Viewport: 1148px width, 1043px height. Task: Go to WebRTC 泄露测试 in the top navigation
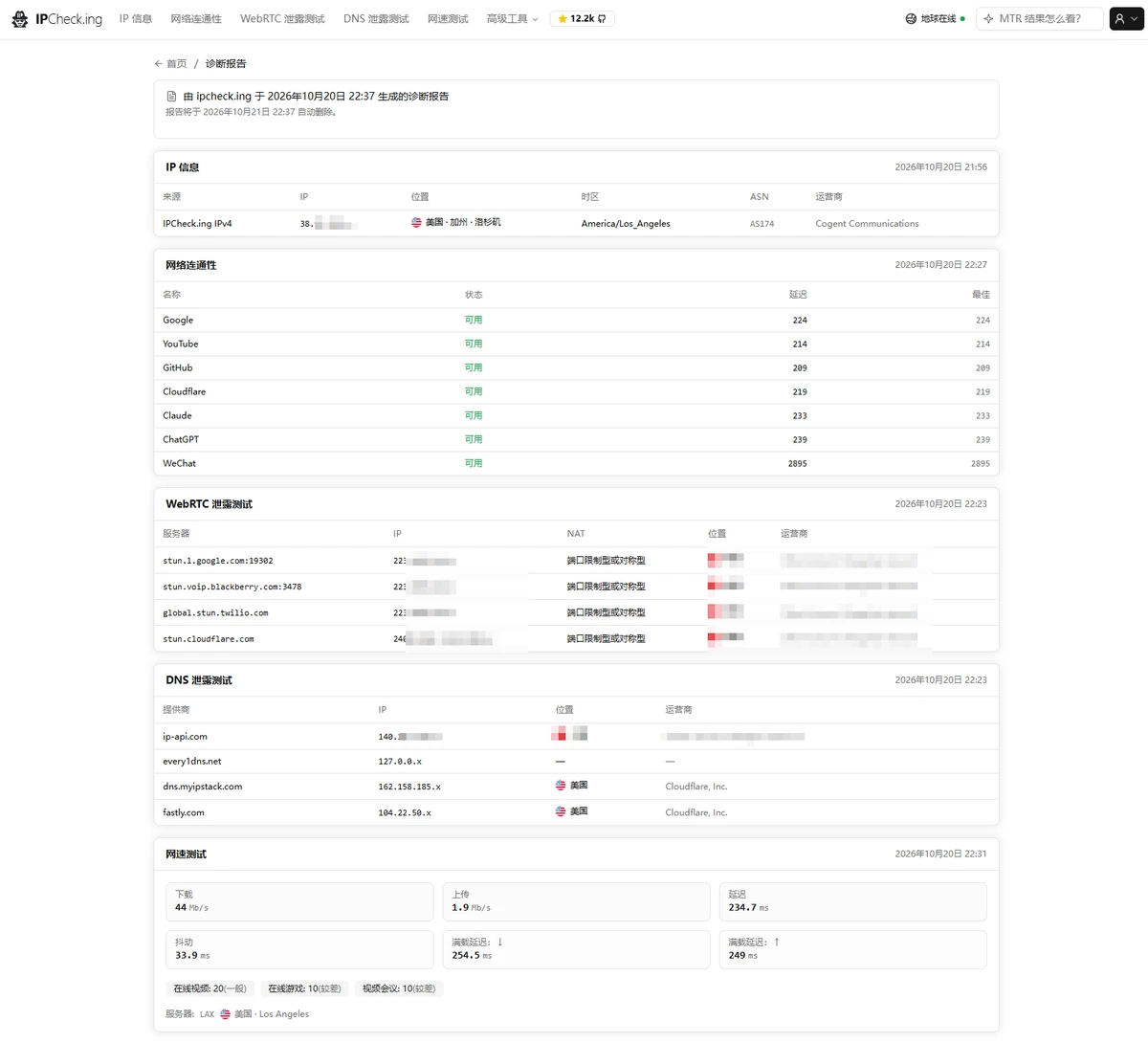click(x=282, y=19)
